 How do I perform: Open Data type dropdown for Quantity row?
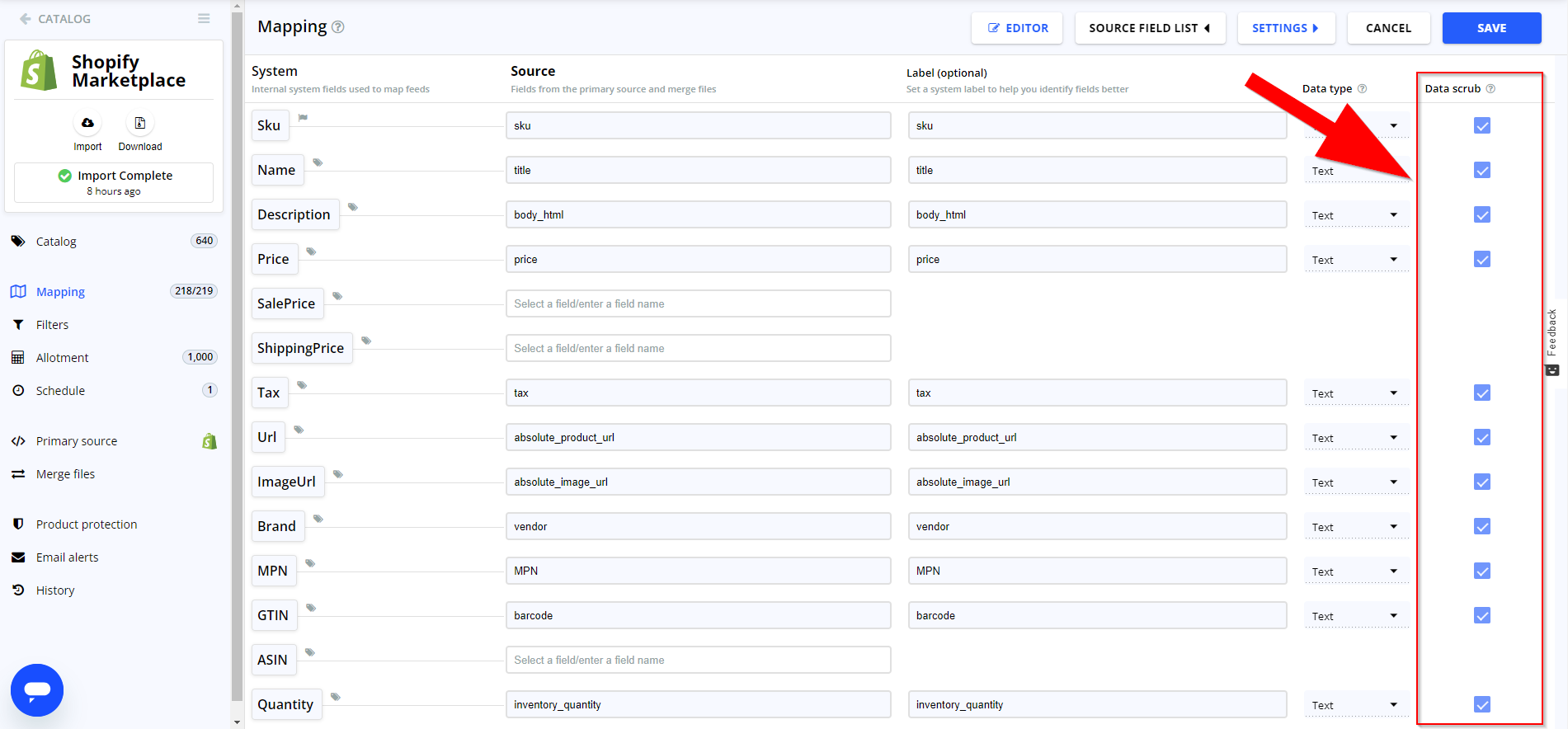(1356, 705)
